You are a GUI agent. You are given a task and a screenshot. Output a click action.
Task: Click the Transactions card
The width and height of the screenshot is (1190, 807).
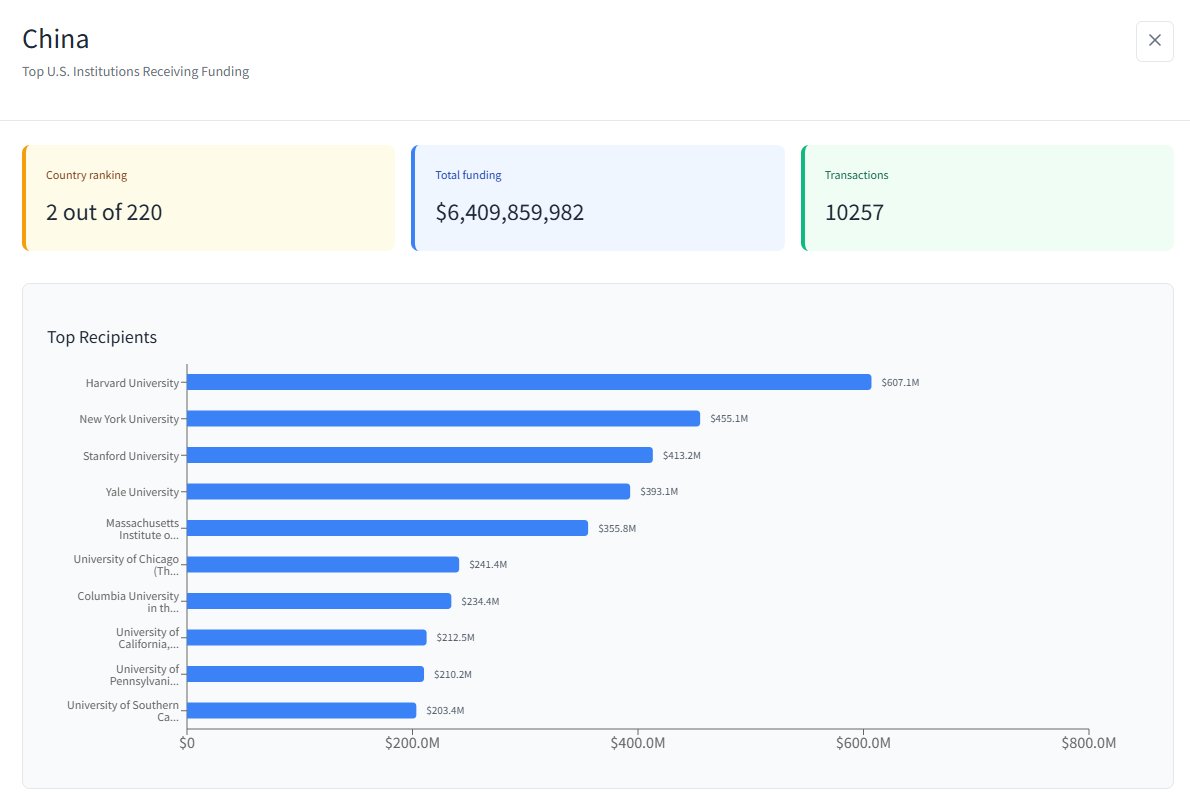[987, 198]
